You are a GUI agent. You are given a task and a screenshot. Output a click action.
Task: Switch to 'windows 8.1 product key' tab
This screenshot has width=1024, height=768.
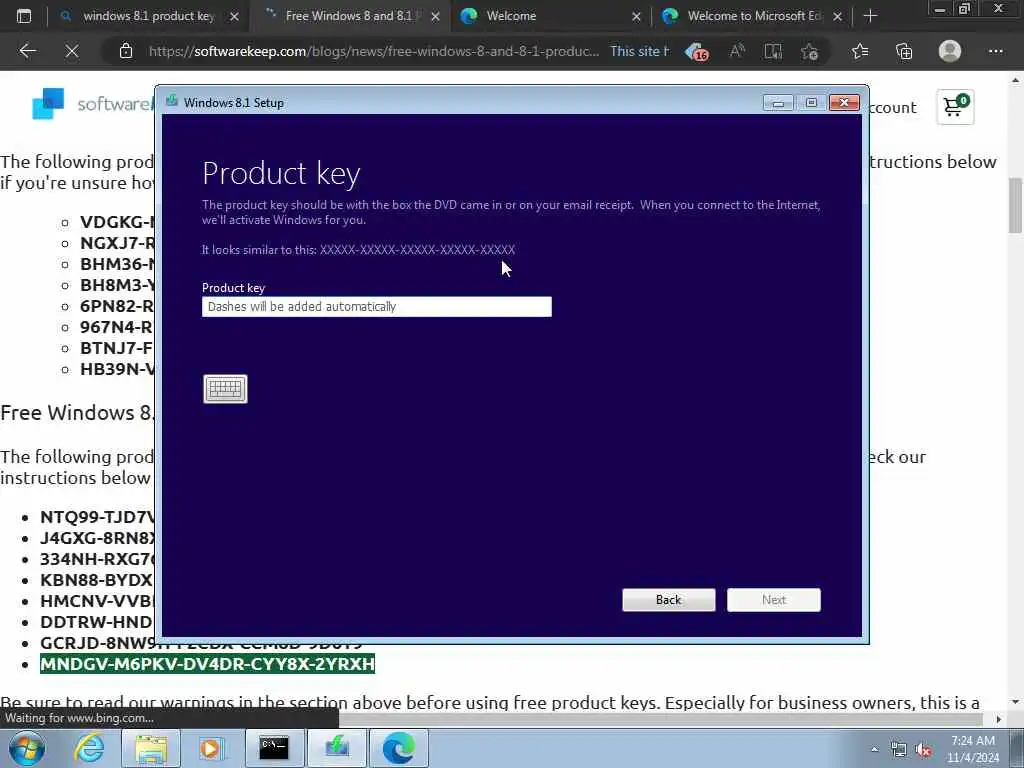(x=148, y=16)
